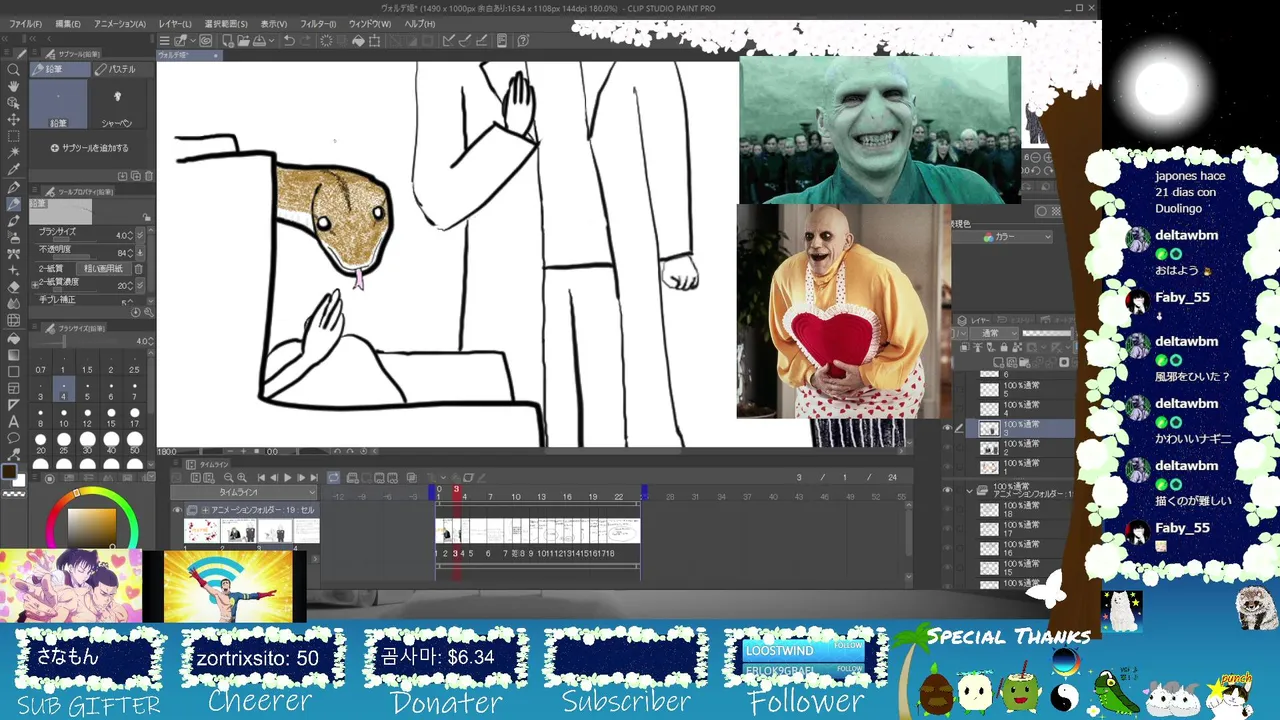This screenshot has width=1280, height=720.
Task: Click the Redo icon in command bar
Action: point(305,41)
